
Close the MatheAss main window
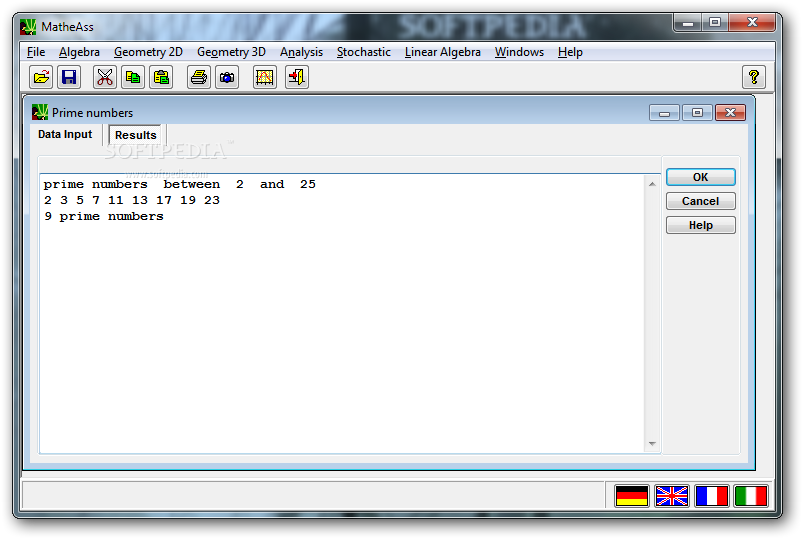pyautogui.click(x=752, y=23)
